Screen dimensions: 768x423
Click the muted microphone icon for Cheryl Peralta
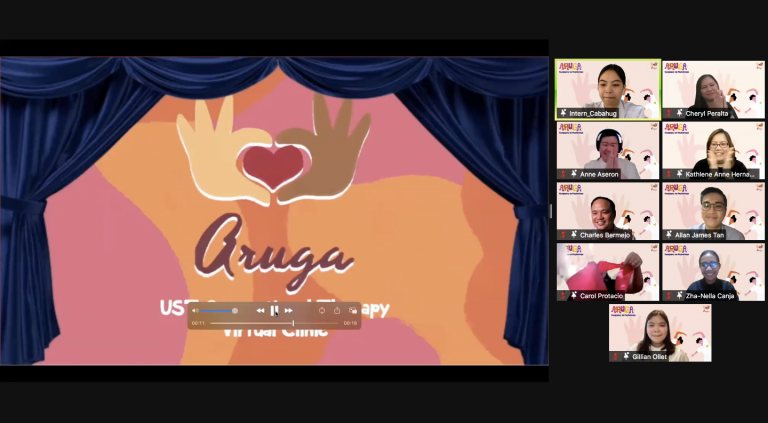click(x=668, y=113)
